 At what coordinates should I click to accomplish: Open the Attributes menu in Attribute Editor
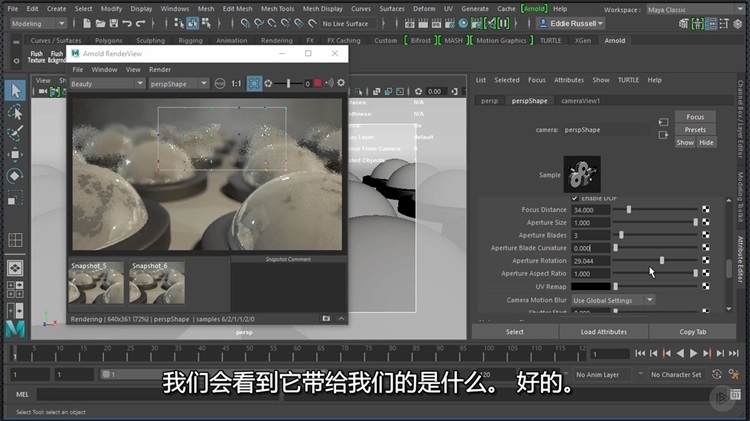[569, 80]
